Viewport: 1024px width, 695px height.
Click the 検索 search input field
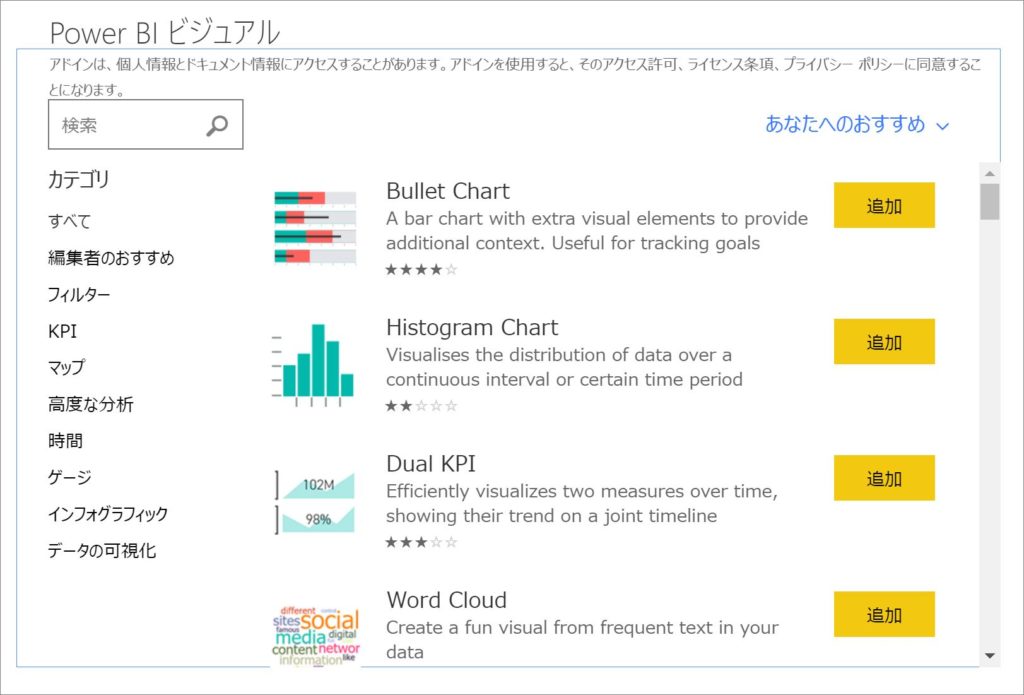point(146,125)
